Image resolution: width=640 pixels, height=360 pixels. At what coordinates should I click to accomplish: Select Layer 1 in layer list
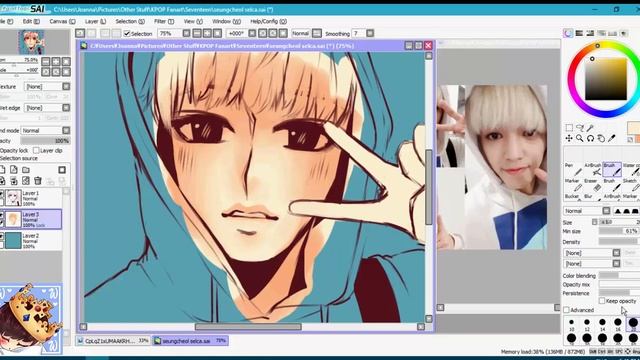31,198
